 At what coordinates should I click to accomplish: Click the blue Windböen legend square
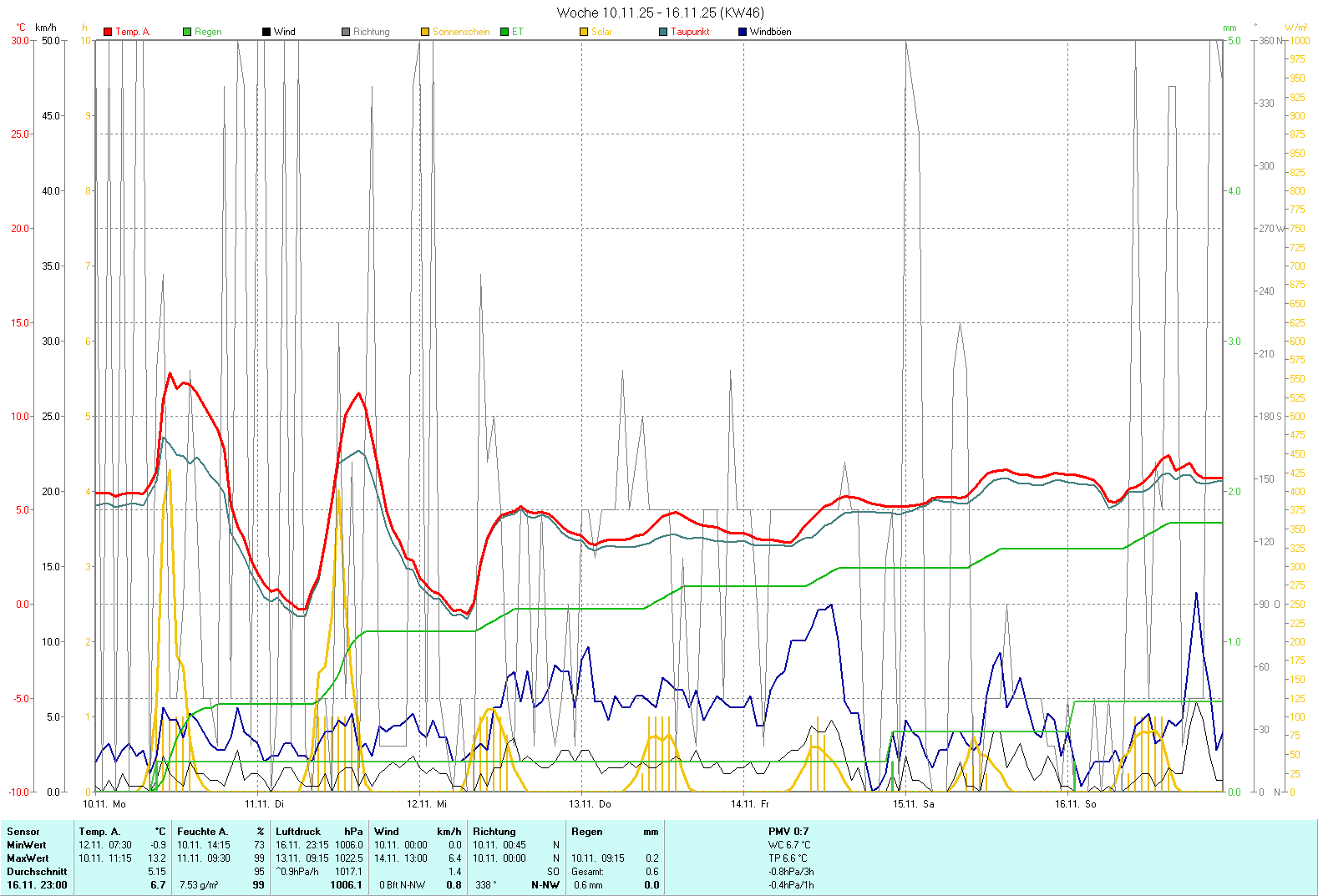(x=743, y=32)
